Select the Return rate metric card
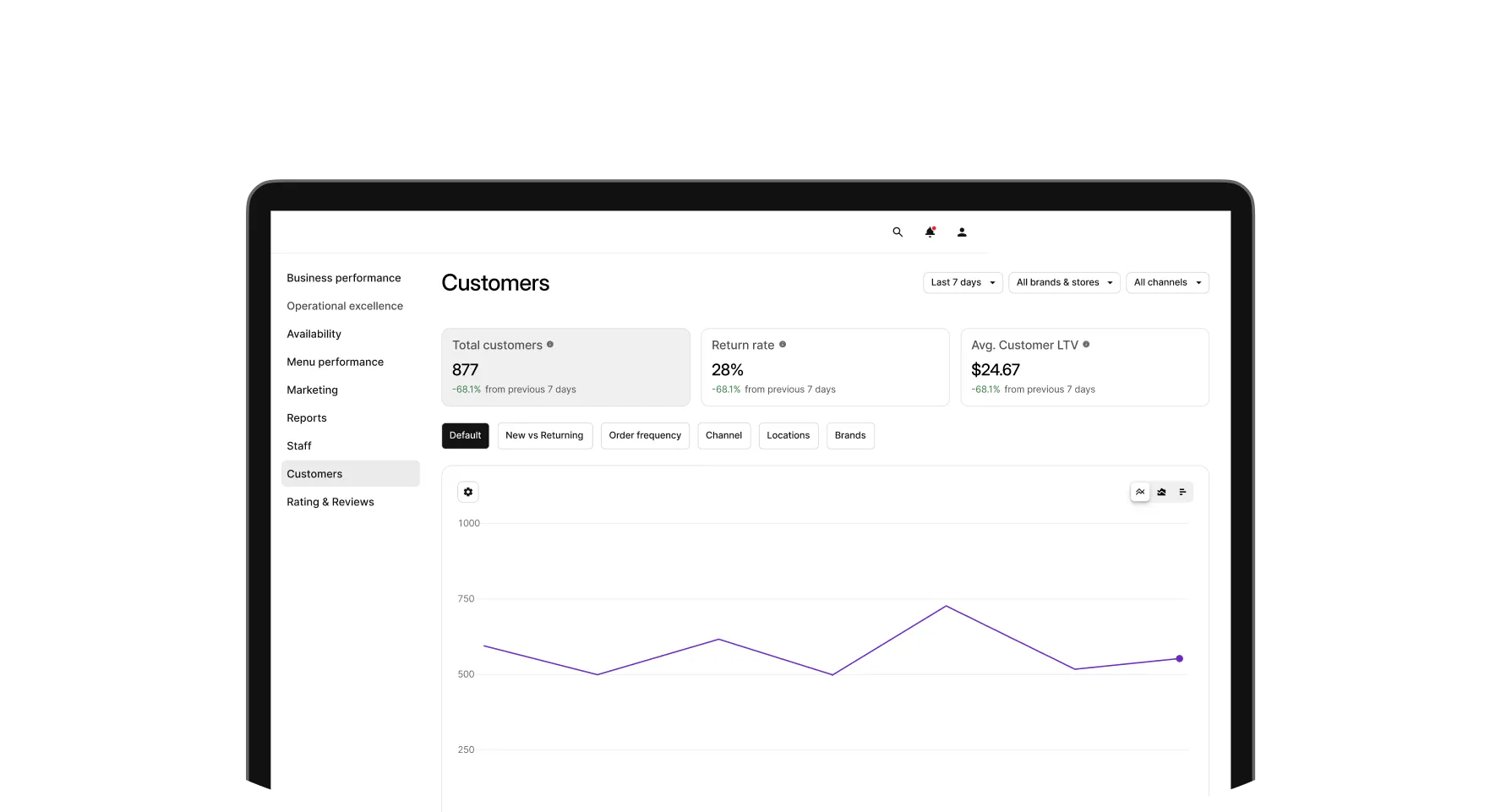The height and width of the screenshot is (812, 1501). pos(825,368)
